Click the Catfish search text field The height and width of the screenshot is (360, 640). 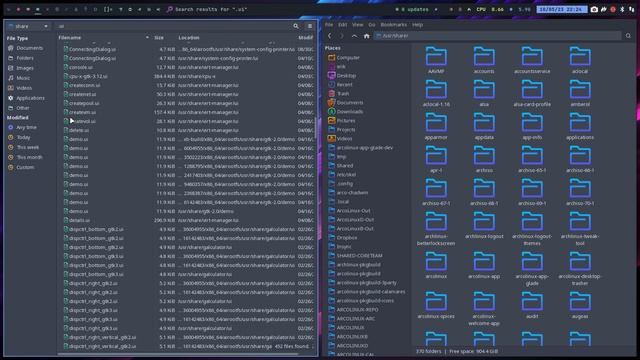point(173,26)
